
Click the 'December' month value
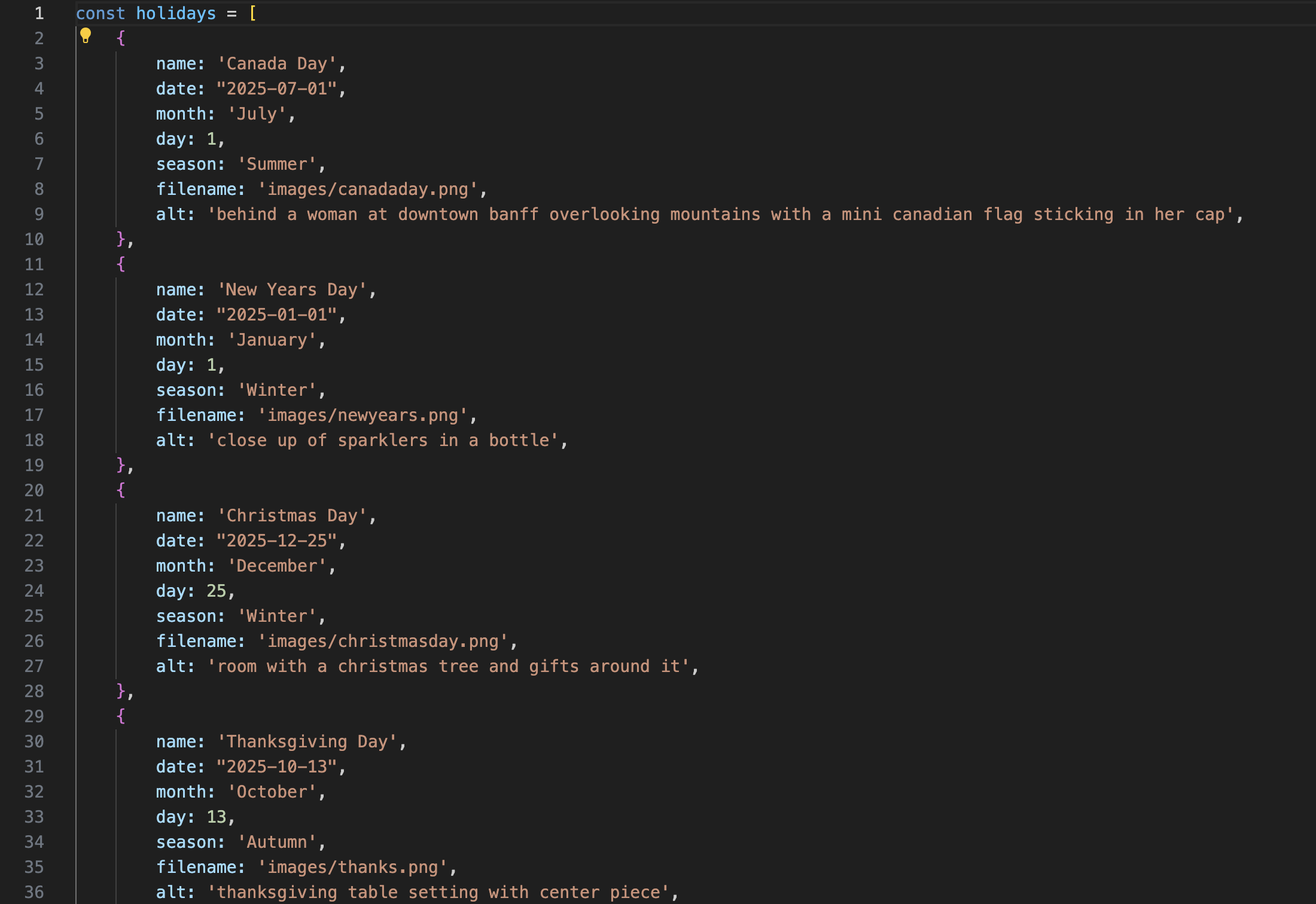pos(277,566)
